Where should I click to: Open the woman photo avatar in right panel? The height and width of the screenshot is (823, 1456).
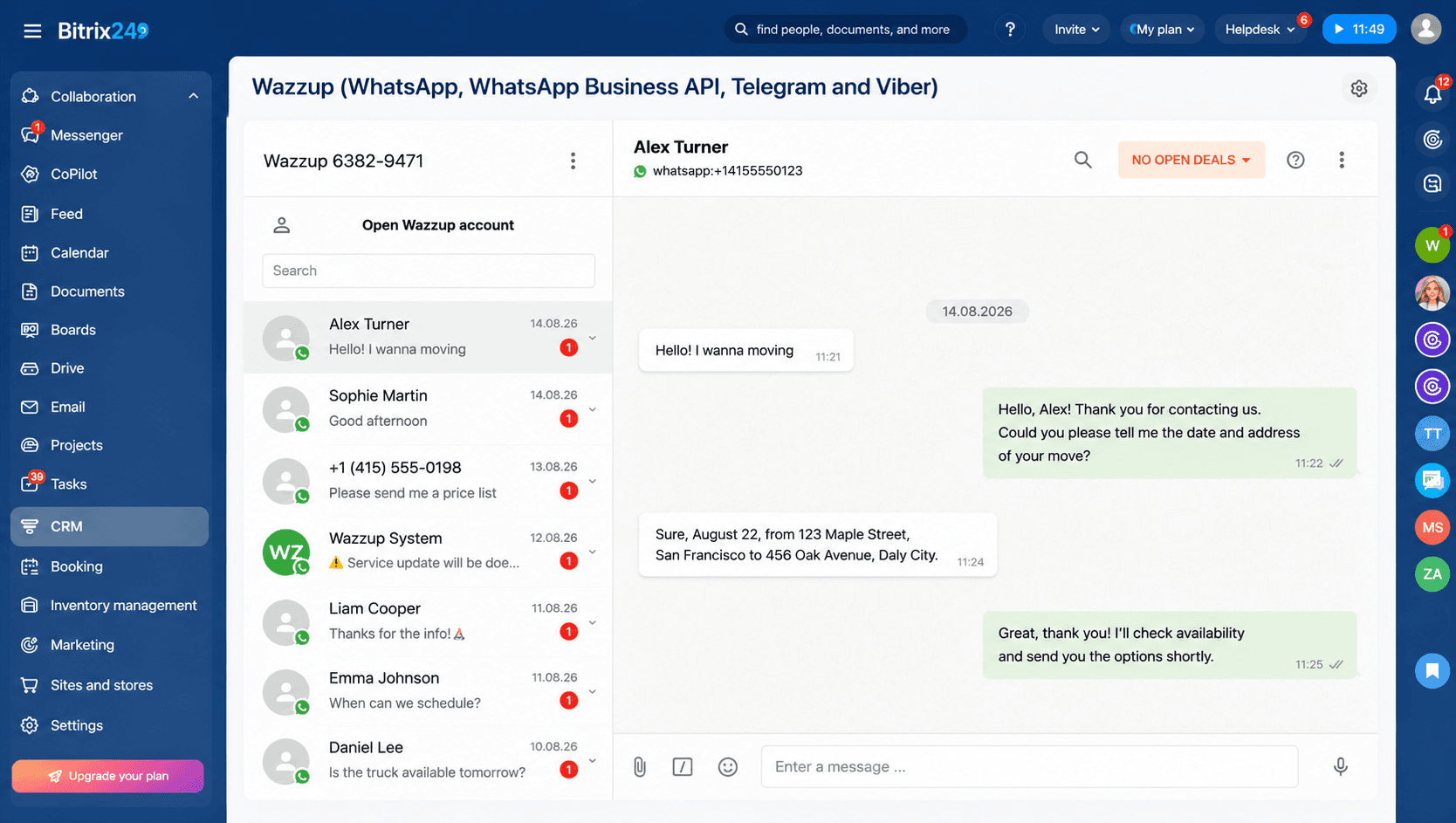click(x=1432, y=293)
